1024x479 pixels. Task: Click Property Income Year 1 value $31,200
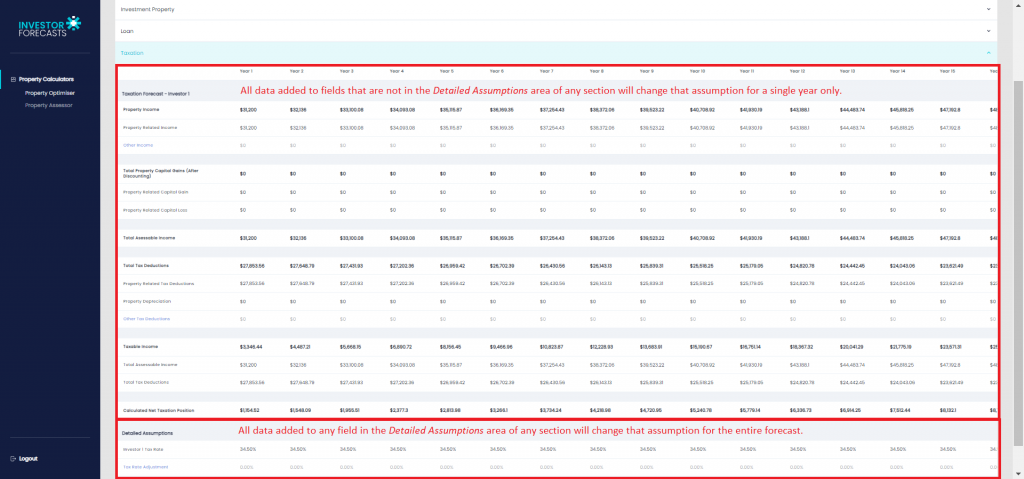click(x=248, y=109)
